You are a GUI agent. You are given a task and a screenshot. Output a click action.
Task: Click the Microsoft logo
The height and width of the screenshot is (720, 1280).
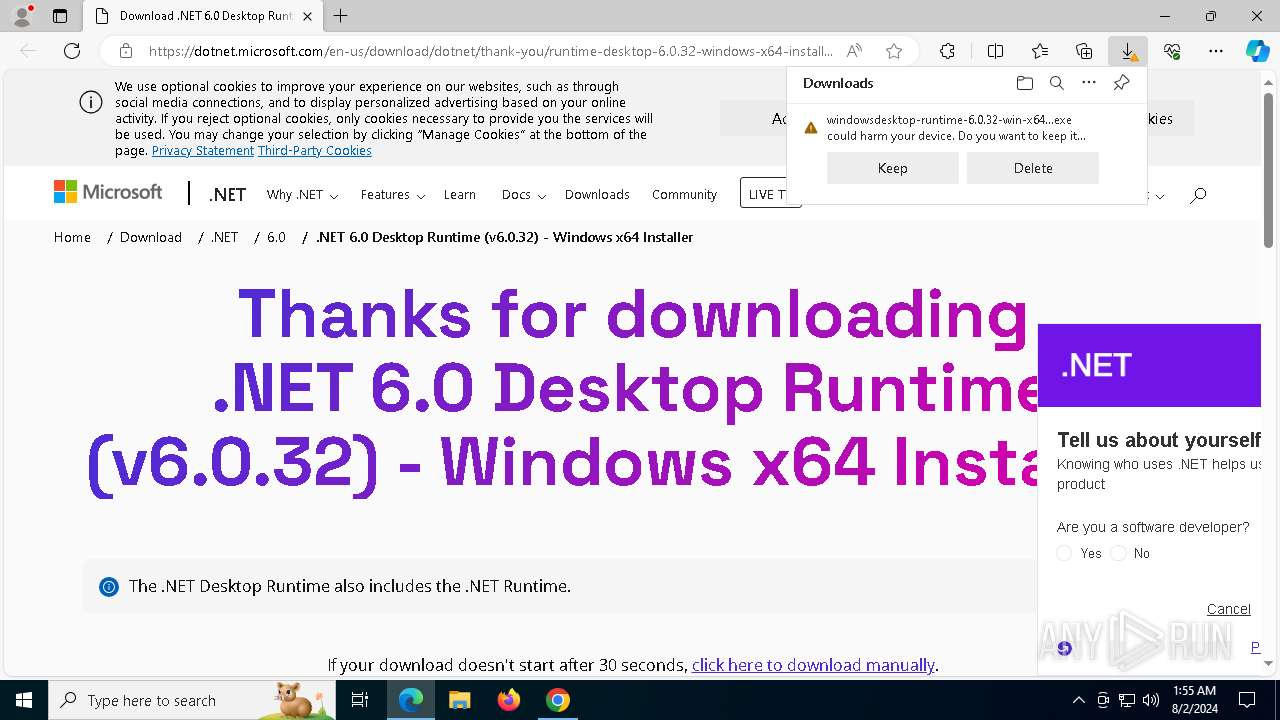[108, 192]
